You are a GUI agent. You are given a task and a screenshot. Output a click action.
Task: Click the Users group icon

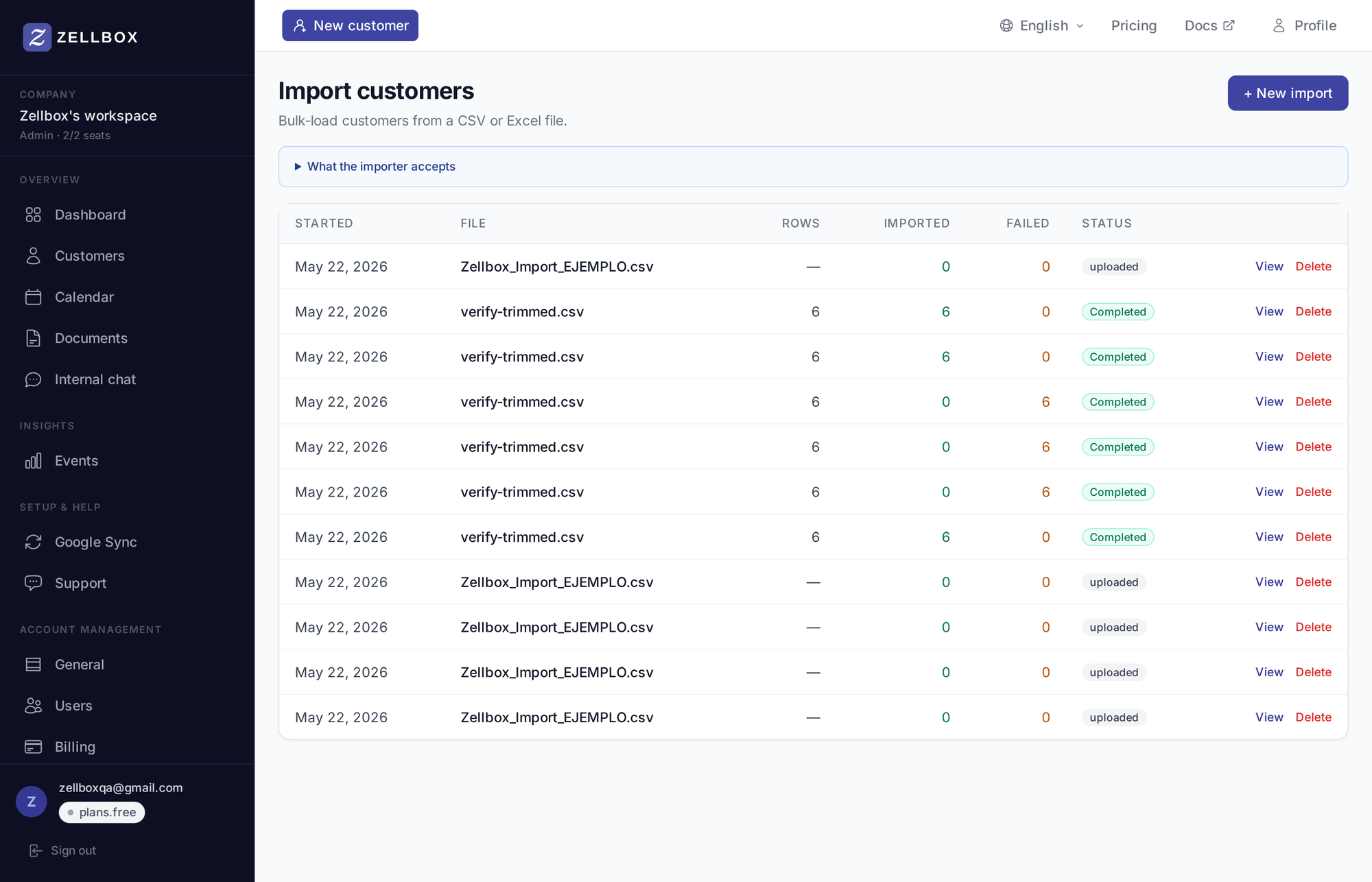coord(33,706)
